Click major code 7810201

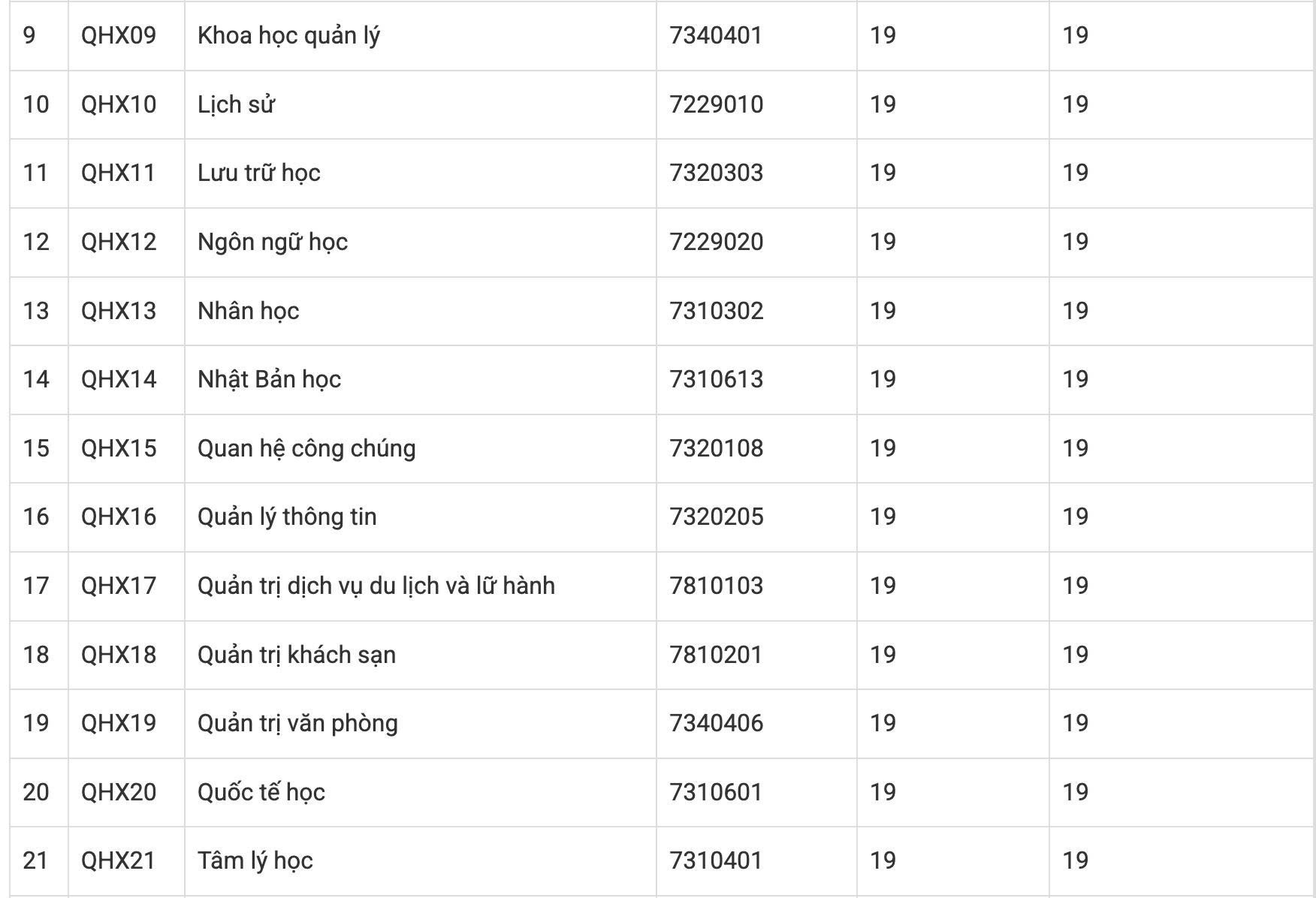point(716,655)
